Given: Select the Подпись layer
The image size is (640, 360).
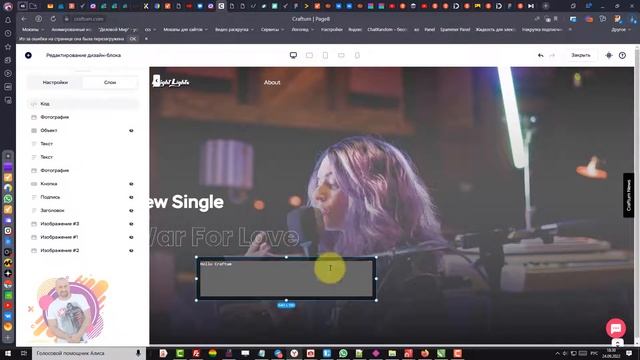Looking at the screenshot, I should coord(83,197).
